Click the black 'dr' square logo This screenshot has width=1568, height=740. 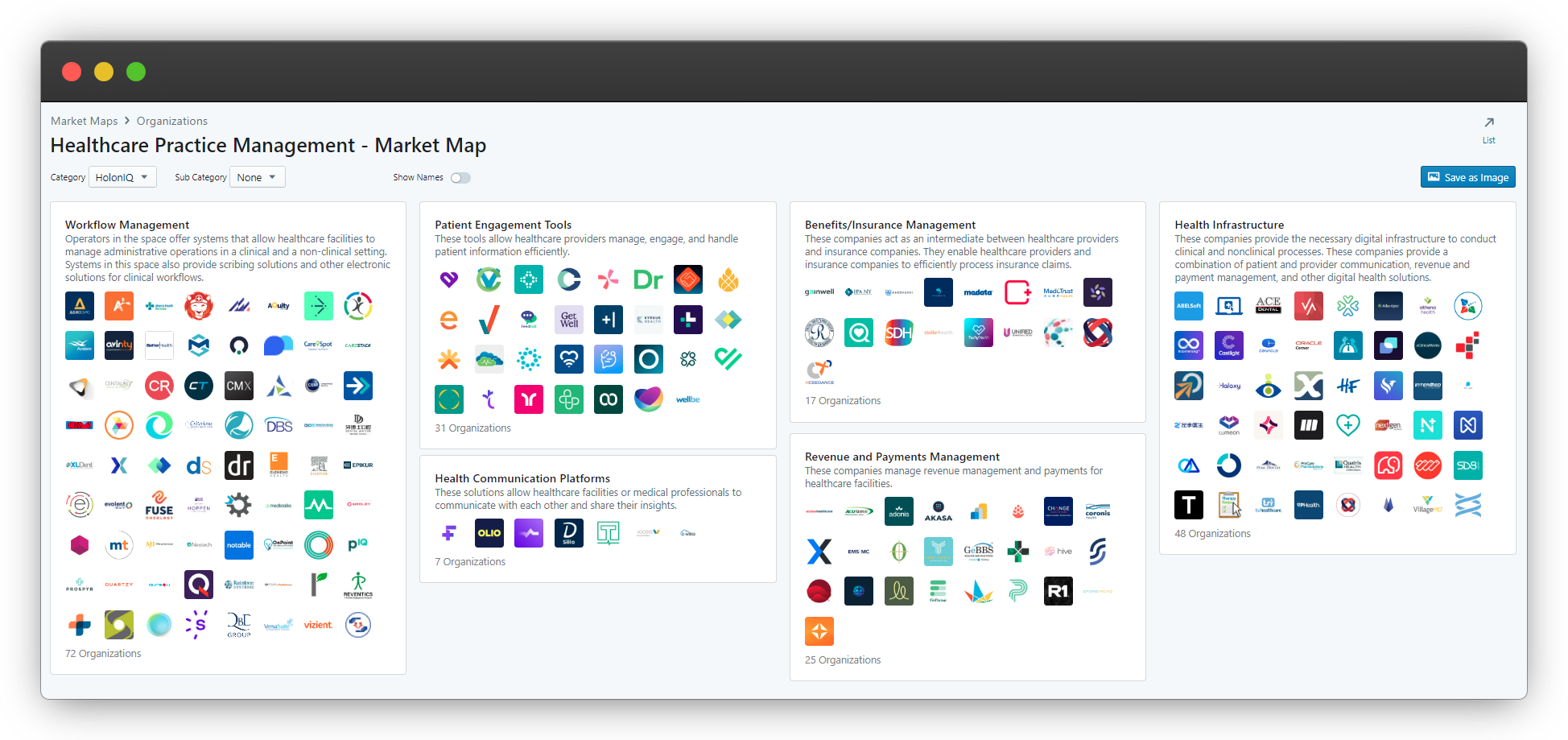click(x=239, y=465)
